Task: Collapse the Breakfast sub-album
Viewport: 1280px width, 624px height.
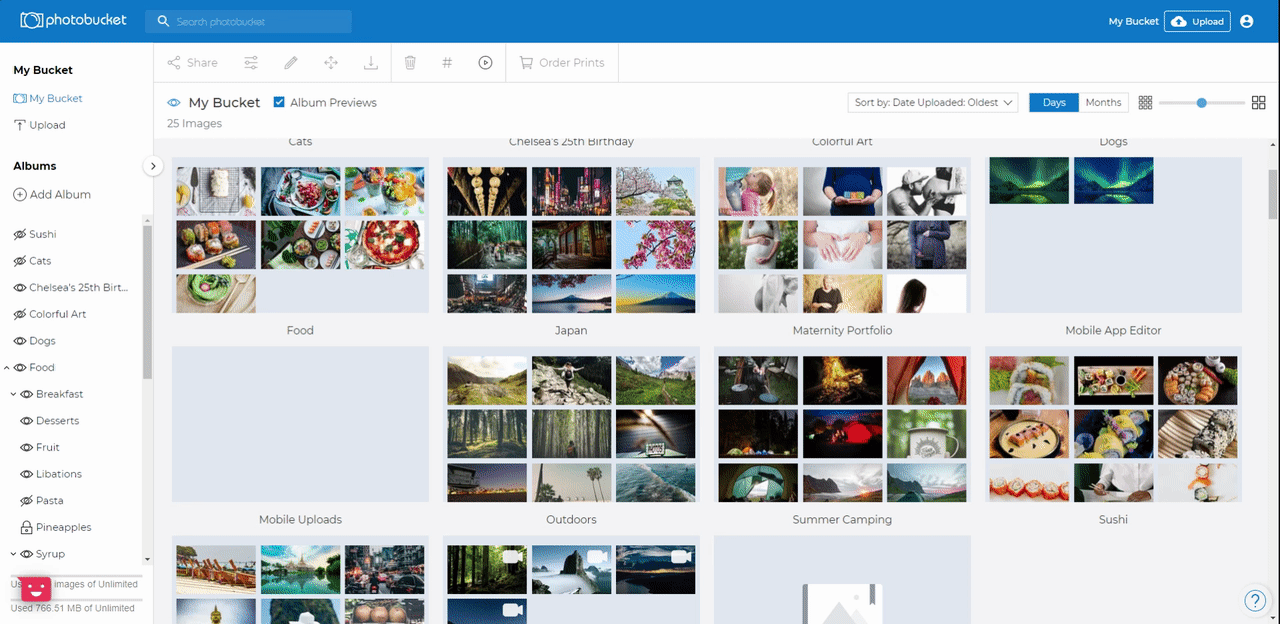Action: tap(14, 394)
